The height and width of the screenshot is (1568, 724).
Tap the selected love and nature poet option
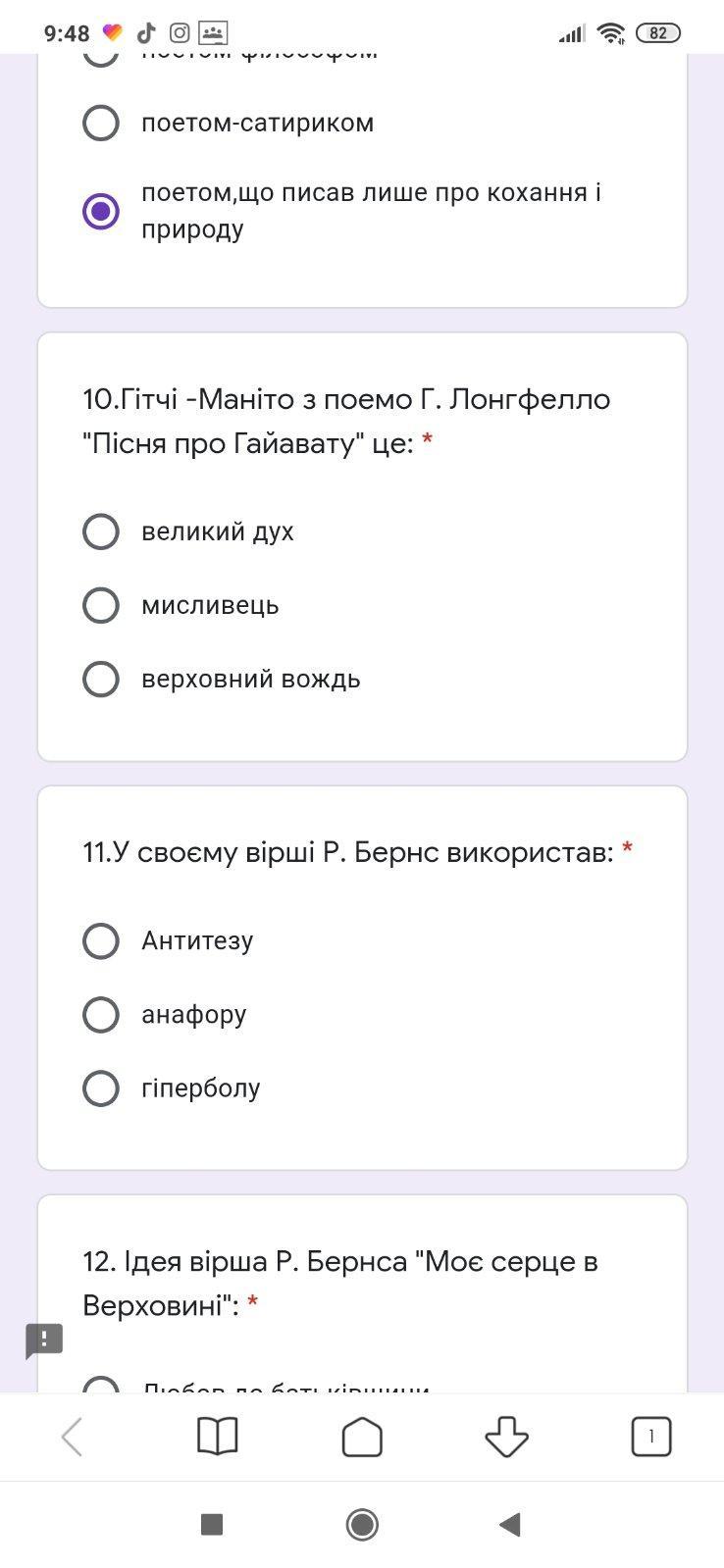101,211
